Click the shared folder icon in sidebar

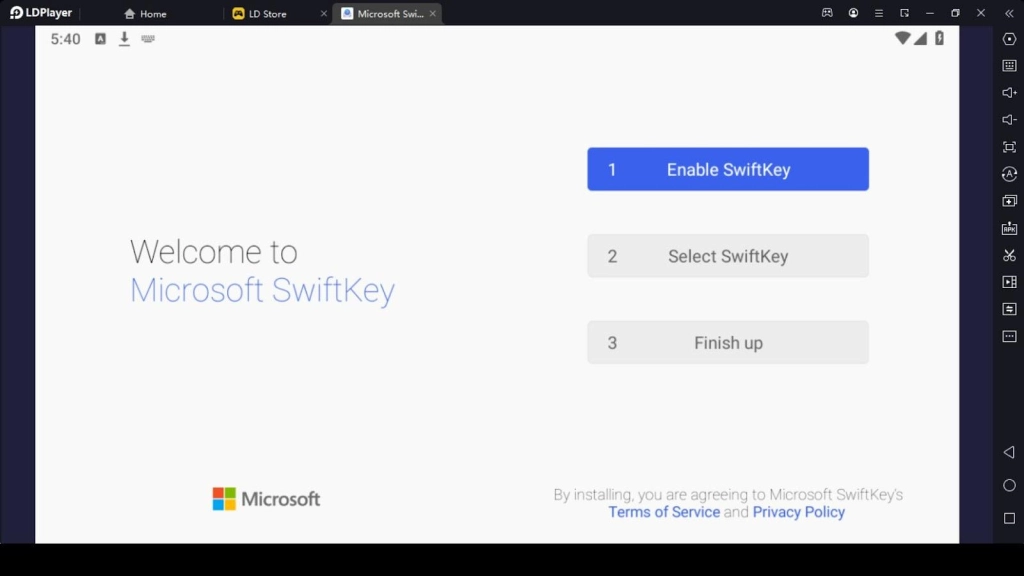[1009, 309]
